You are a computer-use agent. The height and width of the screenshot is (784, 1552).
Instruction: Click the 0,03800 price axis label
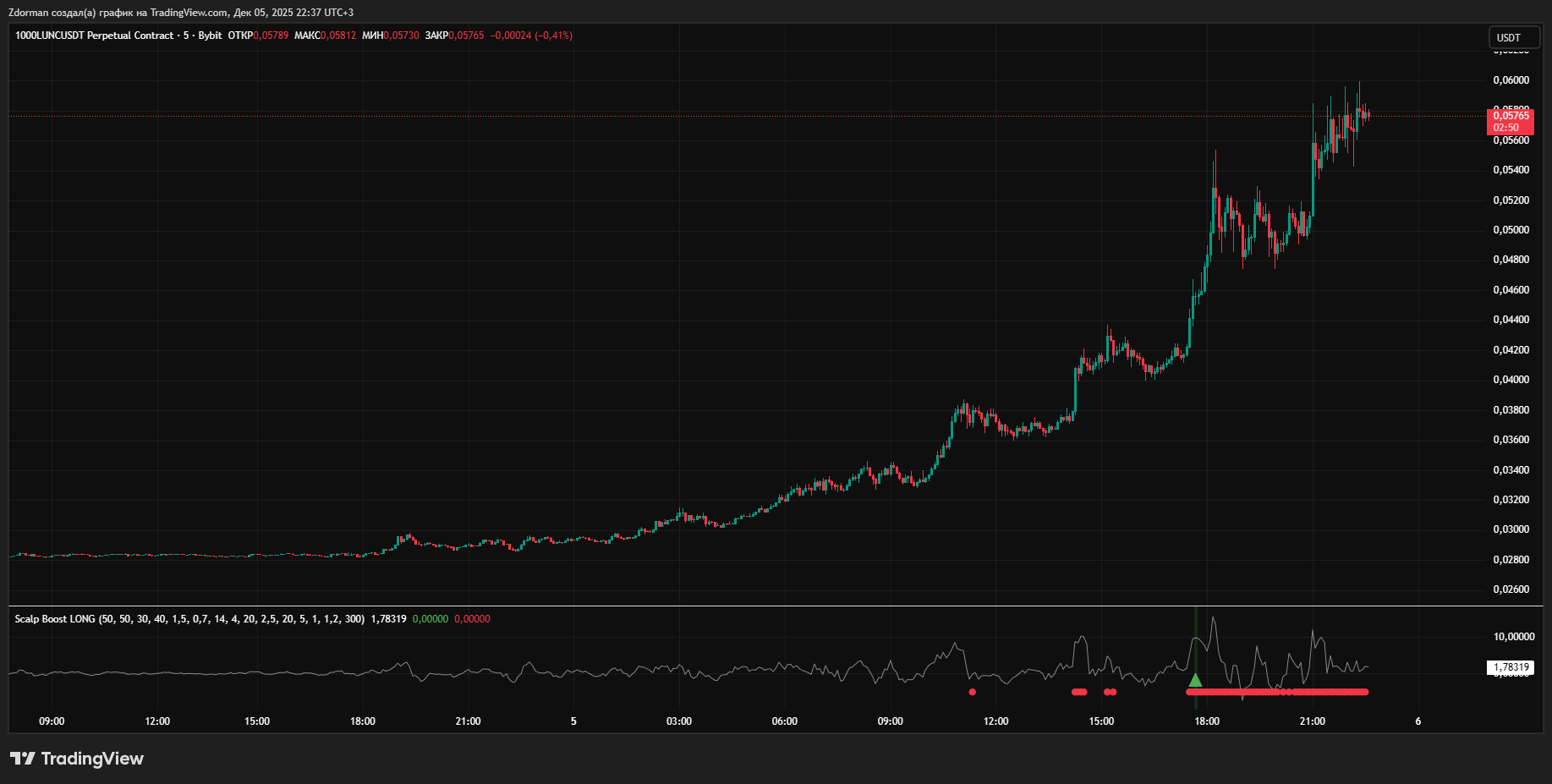(x=1511, y=410)
